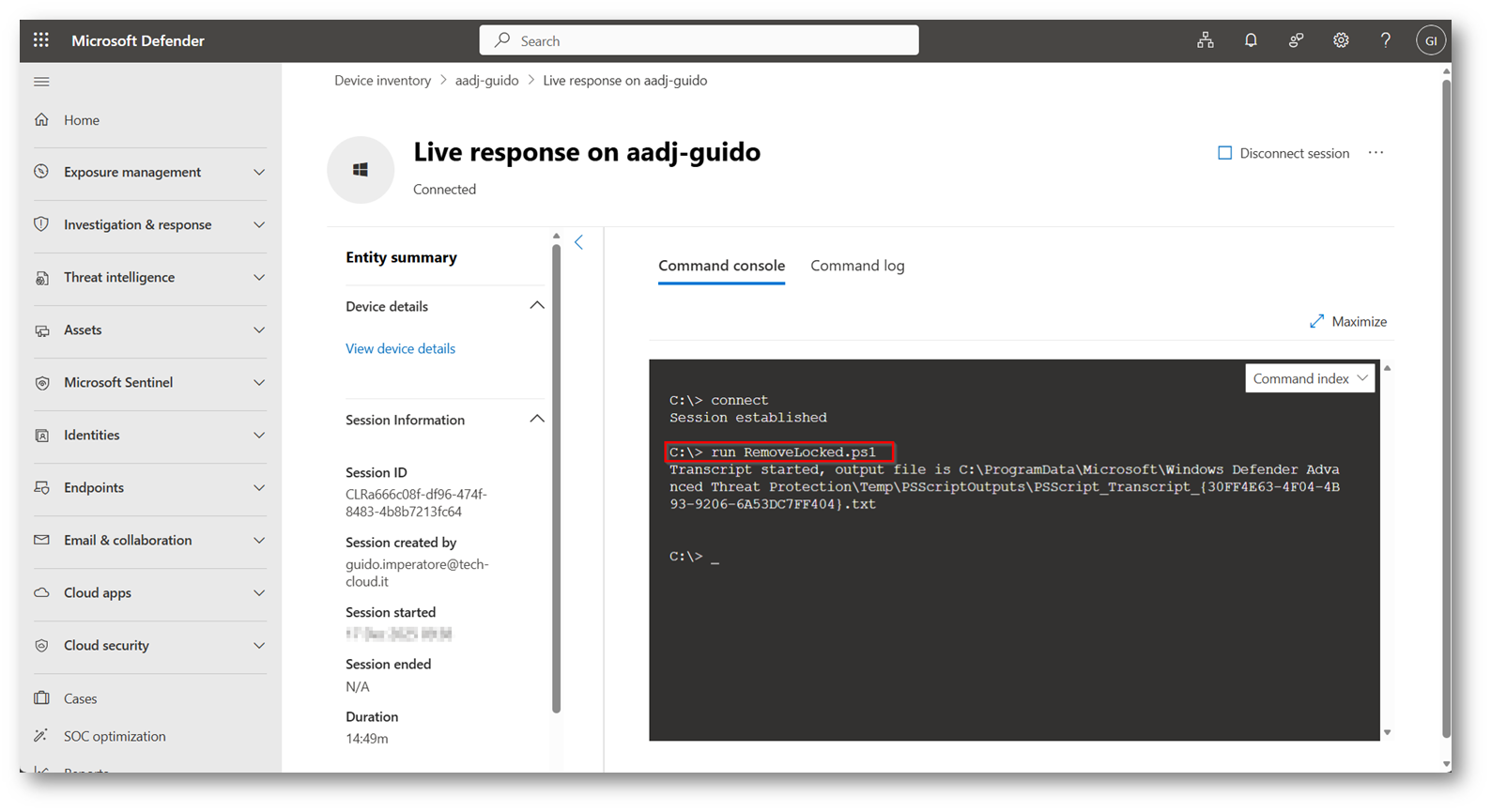Click the Exposure management icon
Viewport: 1491px width, 812px height.
coord(41,172)
